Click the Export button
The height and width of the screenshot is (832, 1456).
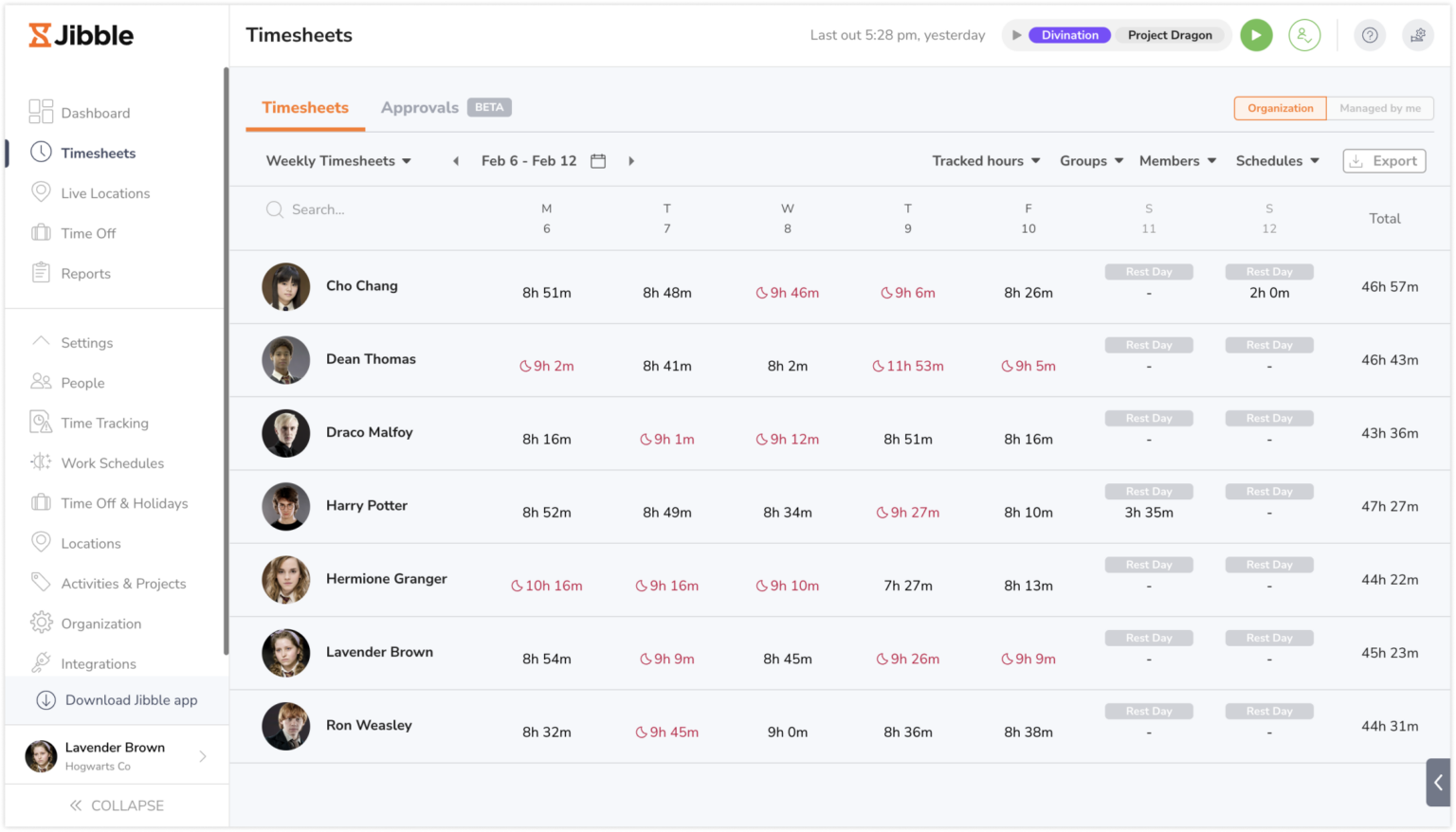pyautogui.click(x=1384, y=161)
